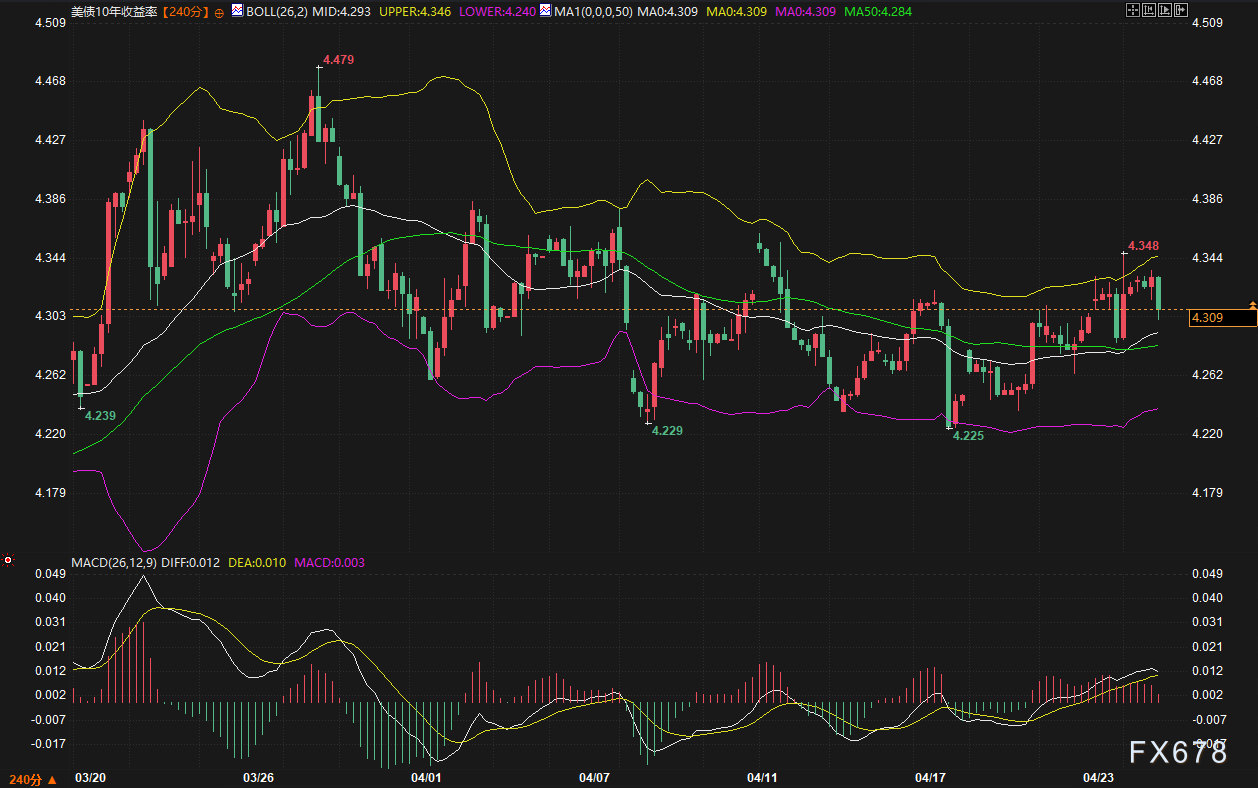Screen dimensions: 1258x788
Task: Click the 美债10年收益率 chart title
Action: [115, 10]
